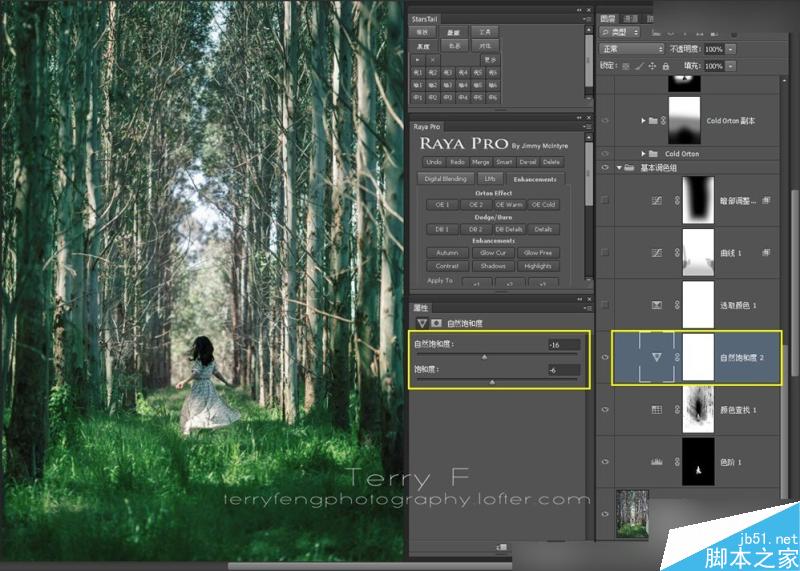Click the 自然饱和度 value field showing -16
This screenshot has width=800, height=571.
click(564, 345)
